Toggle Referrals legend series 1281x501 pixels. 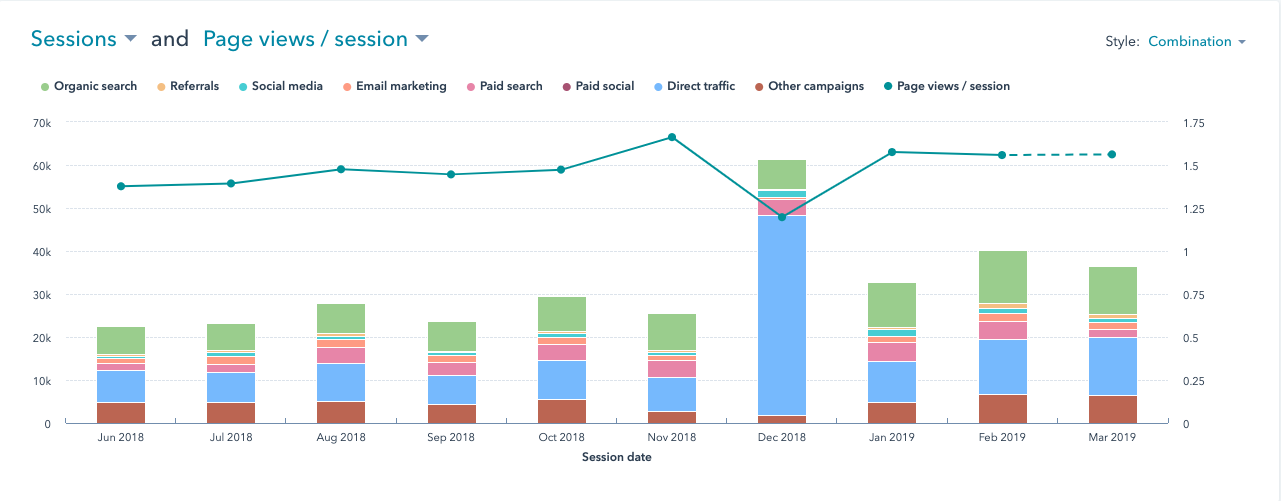[194, 86]
